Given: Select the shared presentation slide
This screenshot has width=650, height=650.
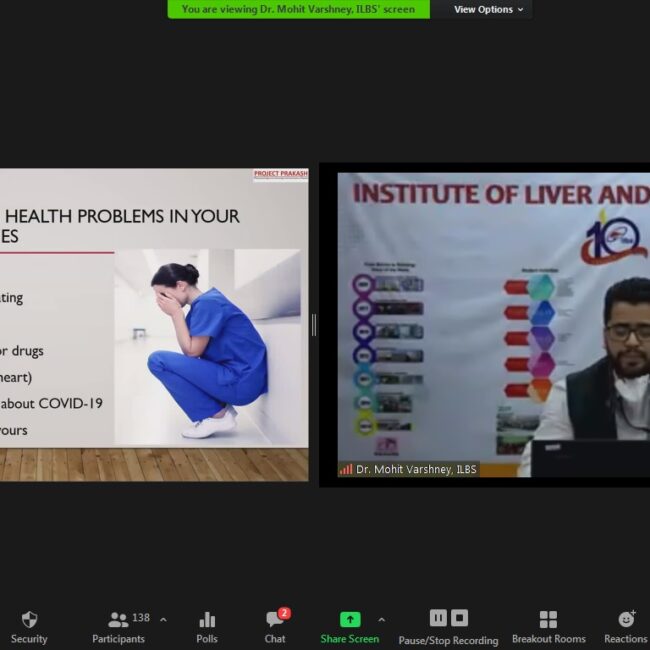Looking at the screenshot, I should click(x=154, y=325).
